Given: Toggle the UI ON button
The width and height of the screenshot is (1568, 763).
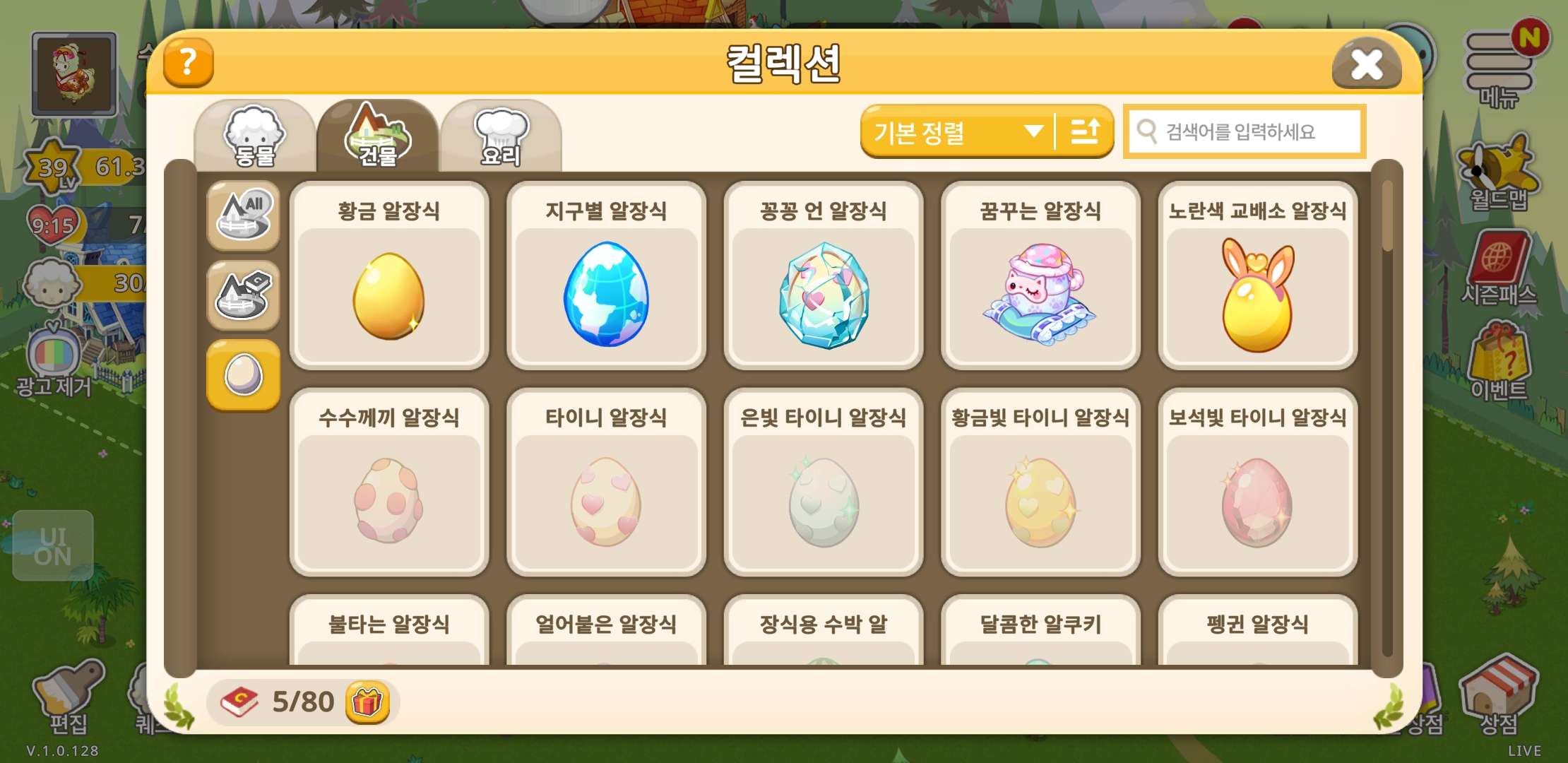Looking at the screenshot, I should [x=53, y=546].
